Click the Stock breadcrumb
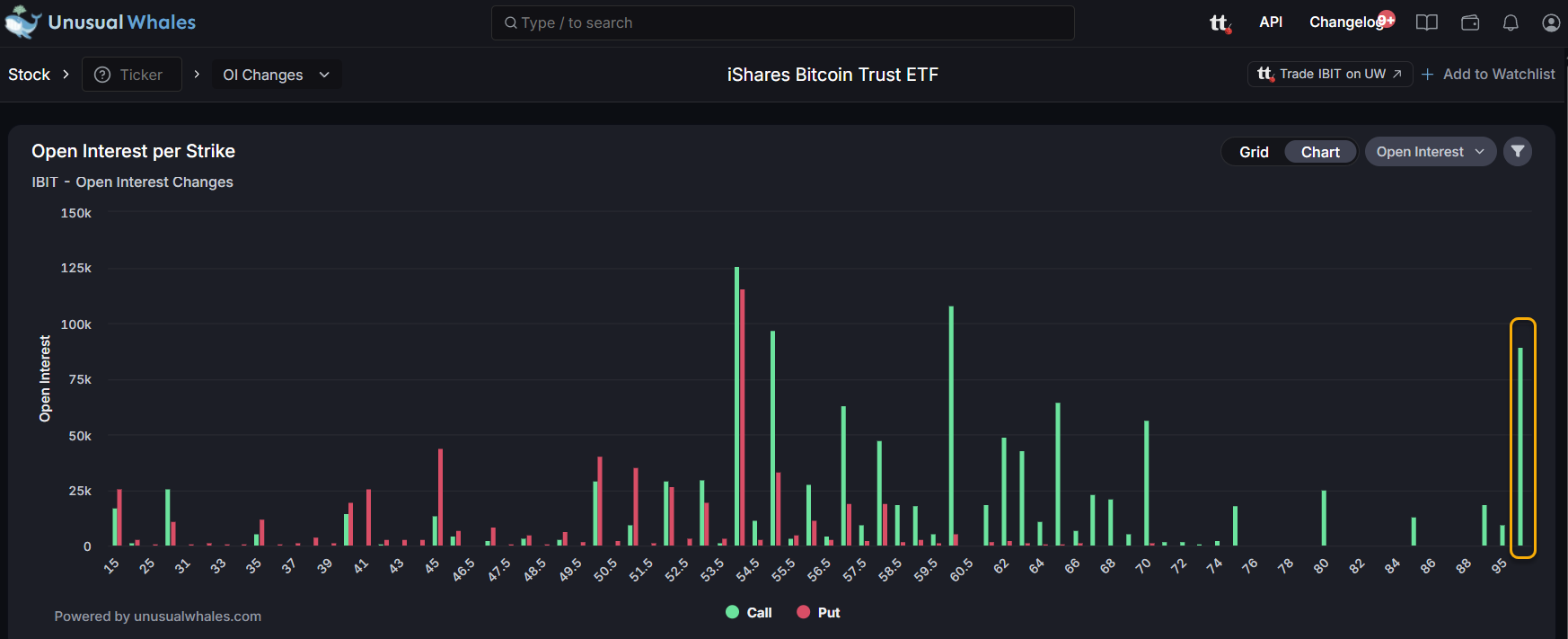This screenshot has width=1568, height=639. 30,75
